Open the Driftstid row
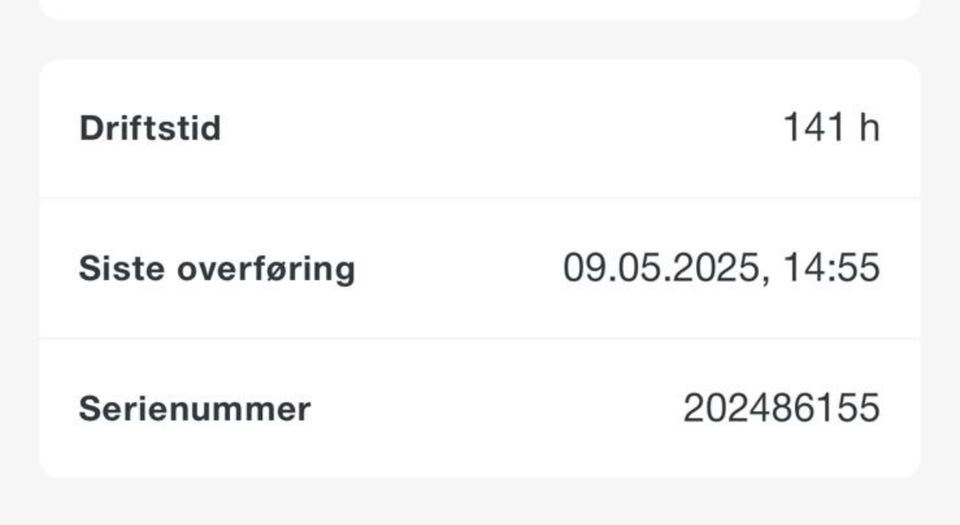The width and height of the screenshot is (960, 525). [480, 128]
